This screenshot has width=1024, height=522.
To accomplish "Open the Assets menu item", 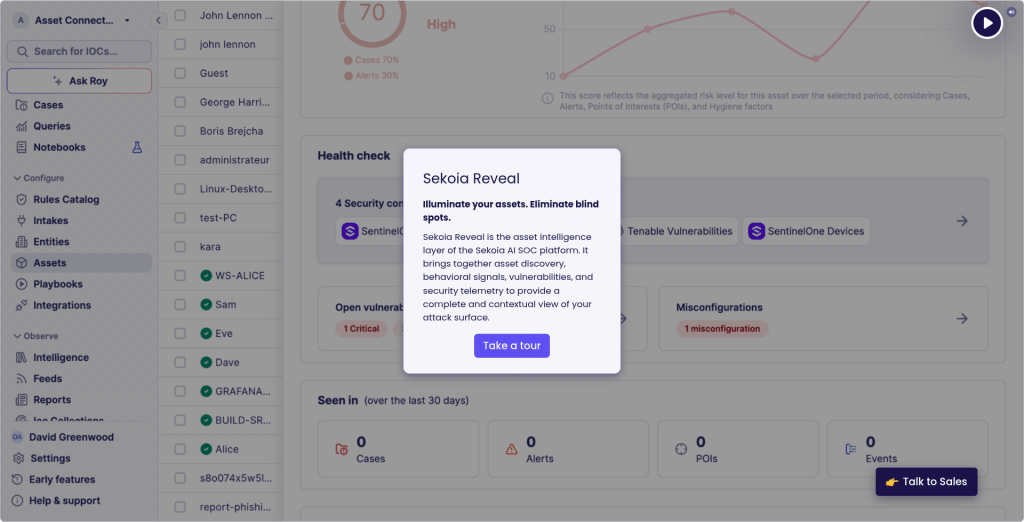I will coord(50,263).
